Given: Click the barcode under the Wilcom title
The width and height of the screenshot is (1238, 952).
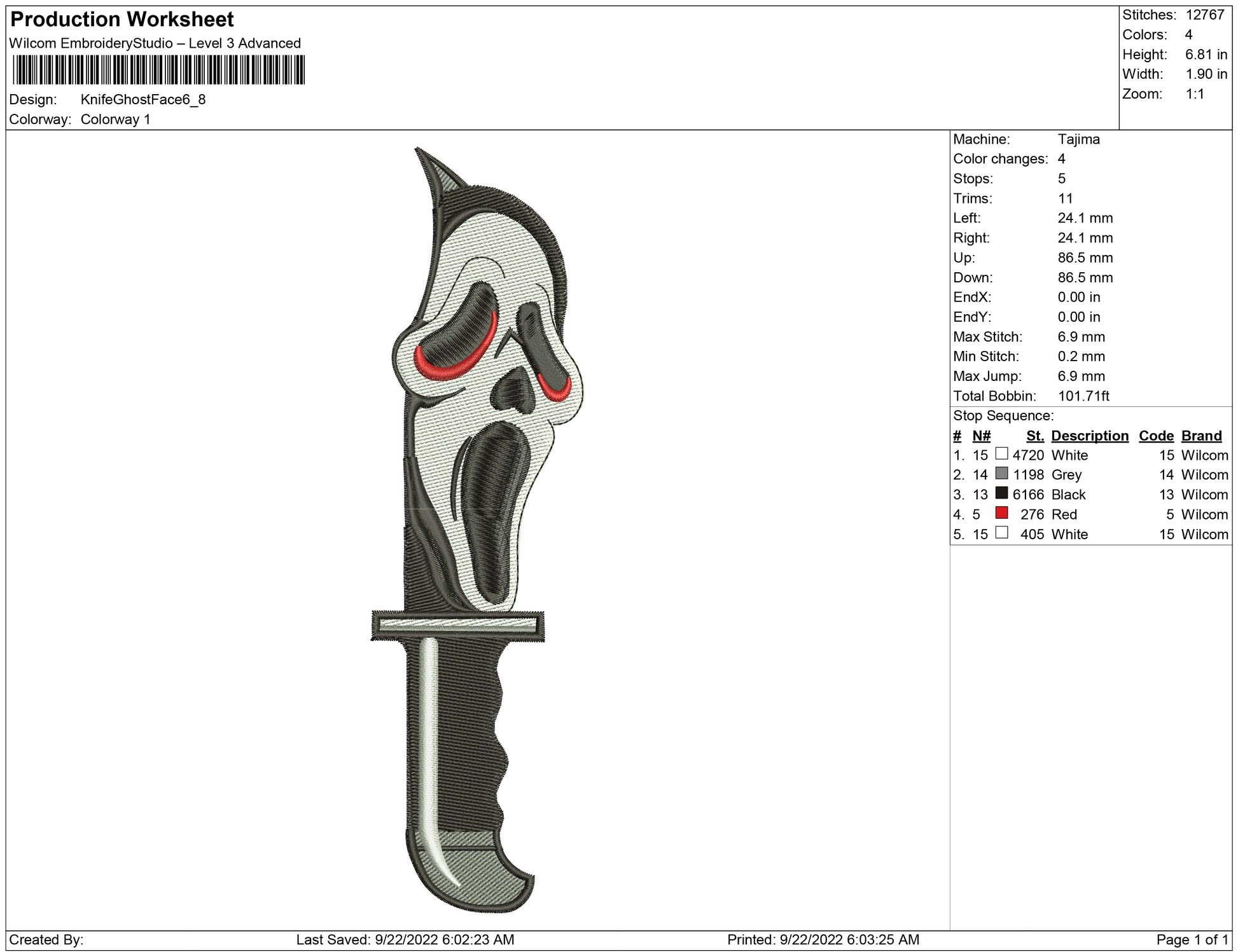Looking at the screenshot, I should point(158,70).
